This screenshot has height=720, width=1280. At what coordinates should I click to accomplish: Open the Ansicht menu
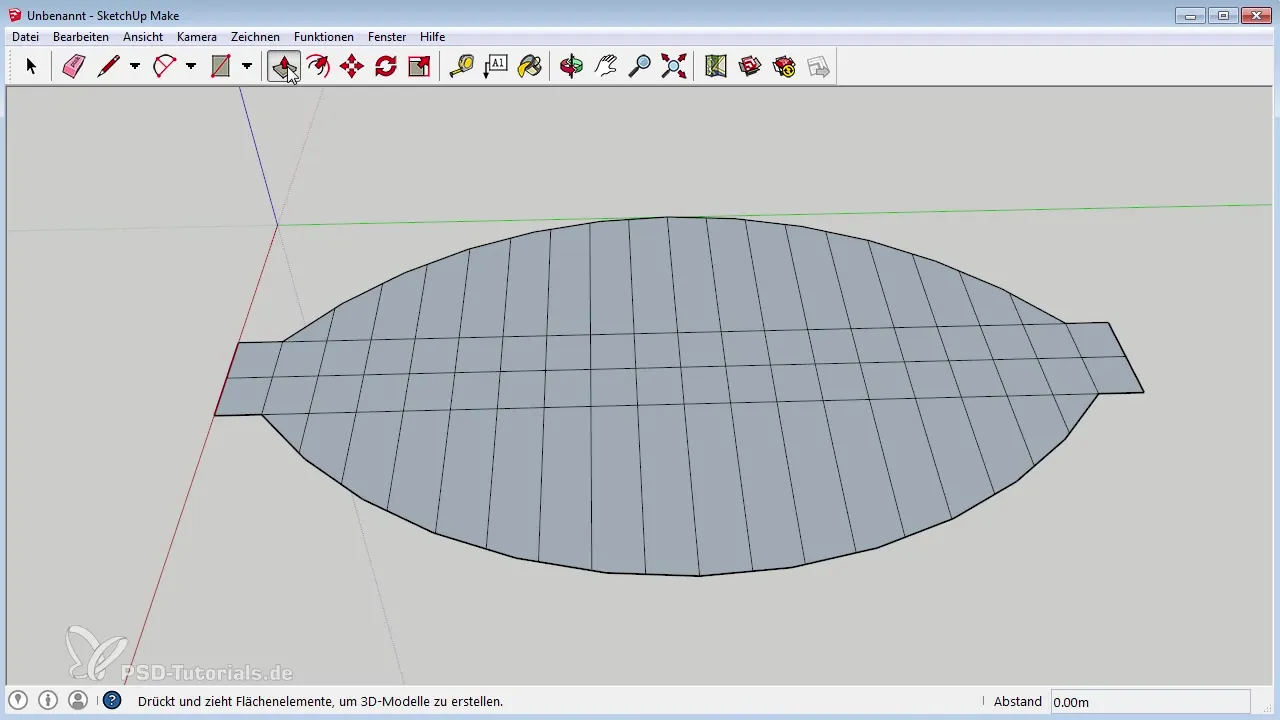(143, 37)
